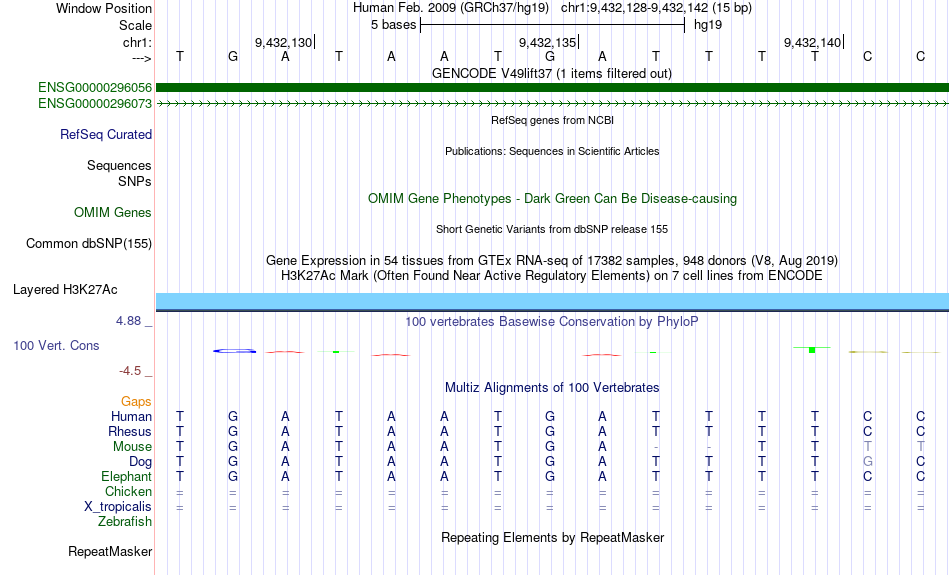Screen dimensions: 950x575
Task: Click the Human Feb. 2009 (GRCh37/hg19) title
Action: coord(451,8)
